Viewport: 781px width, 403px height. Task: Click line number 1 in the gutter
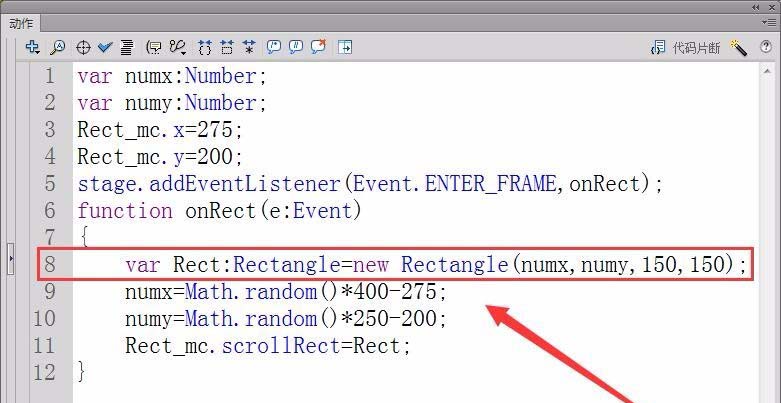(50, 76)
